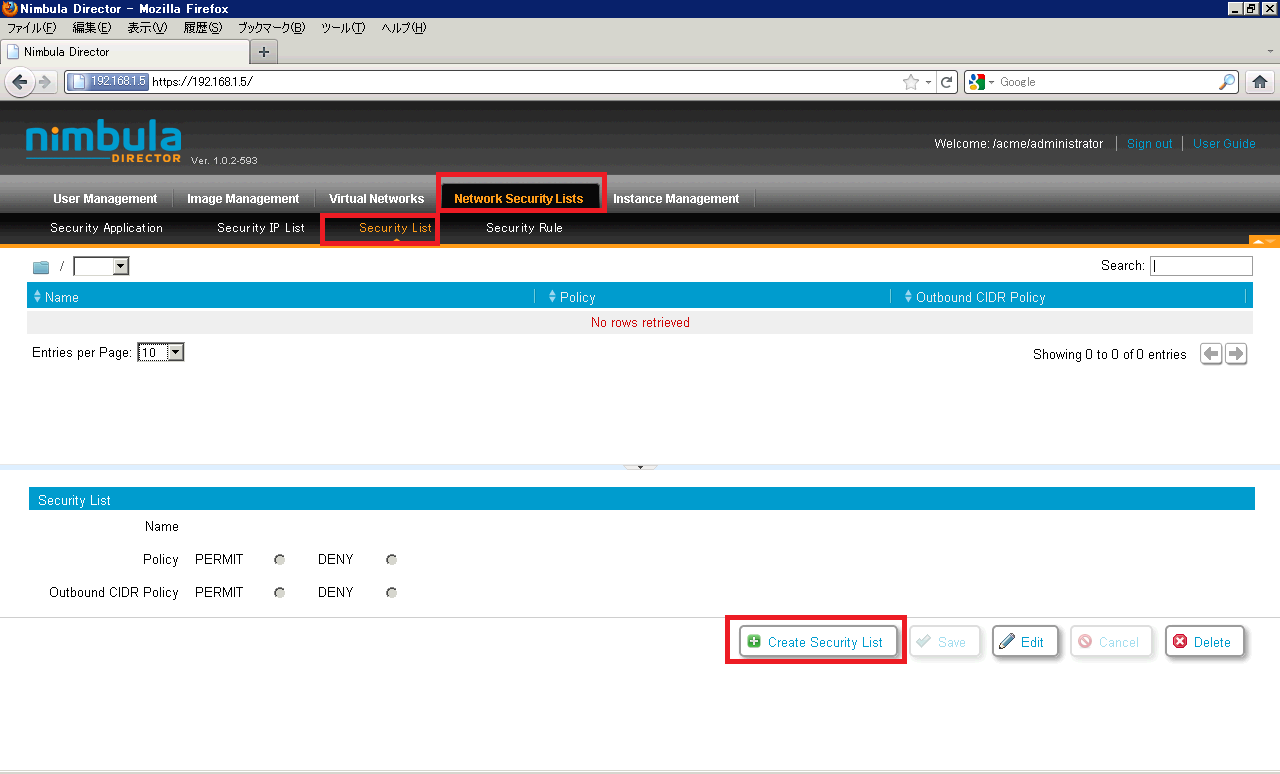Open the User Guide link

point(1224,144)
